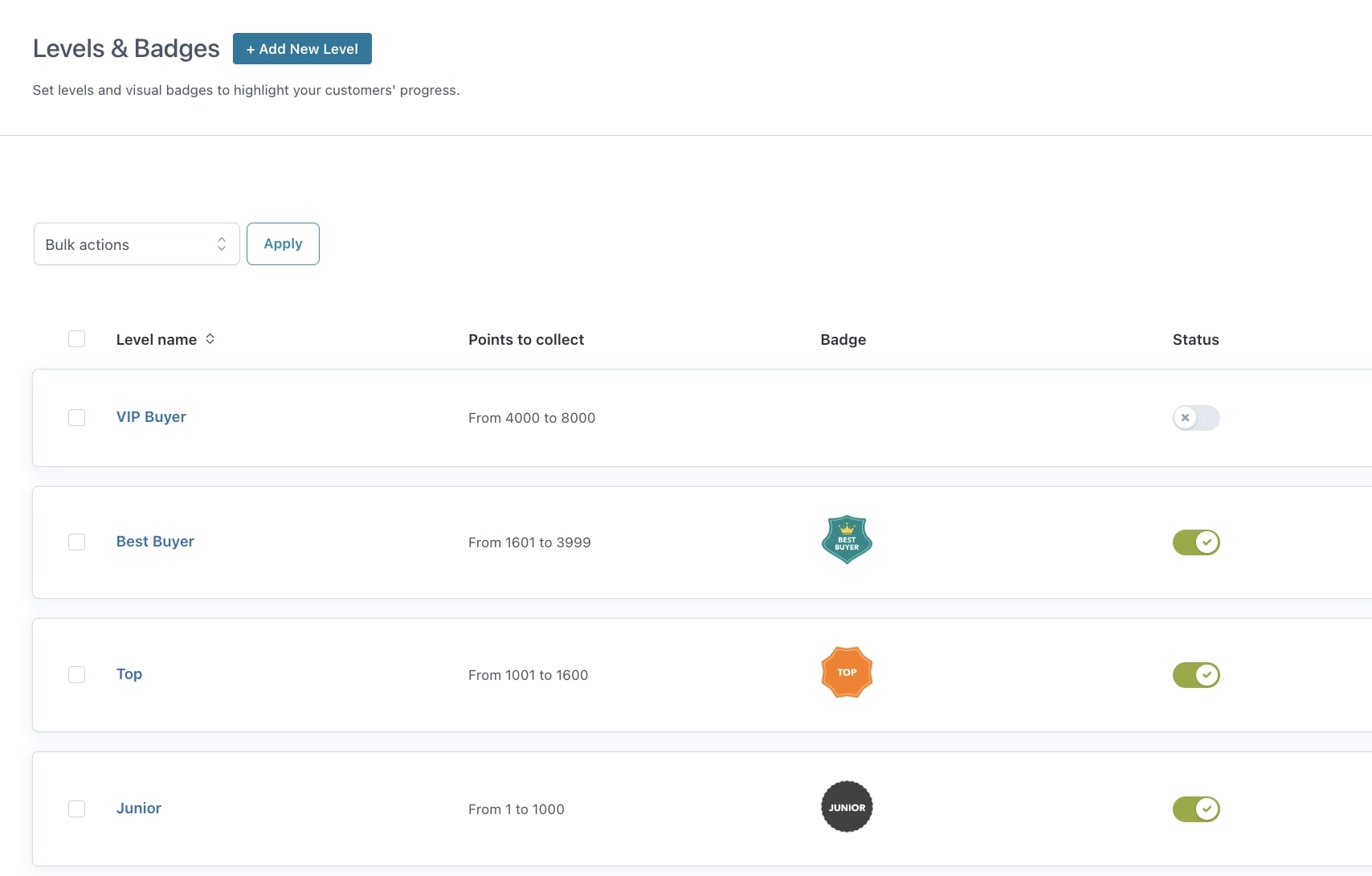Click the Apply button
Viewport: 1372px width, 876px height.
pos(283,244)
